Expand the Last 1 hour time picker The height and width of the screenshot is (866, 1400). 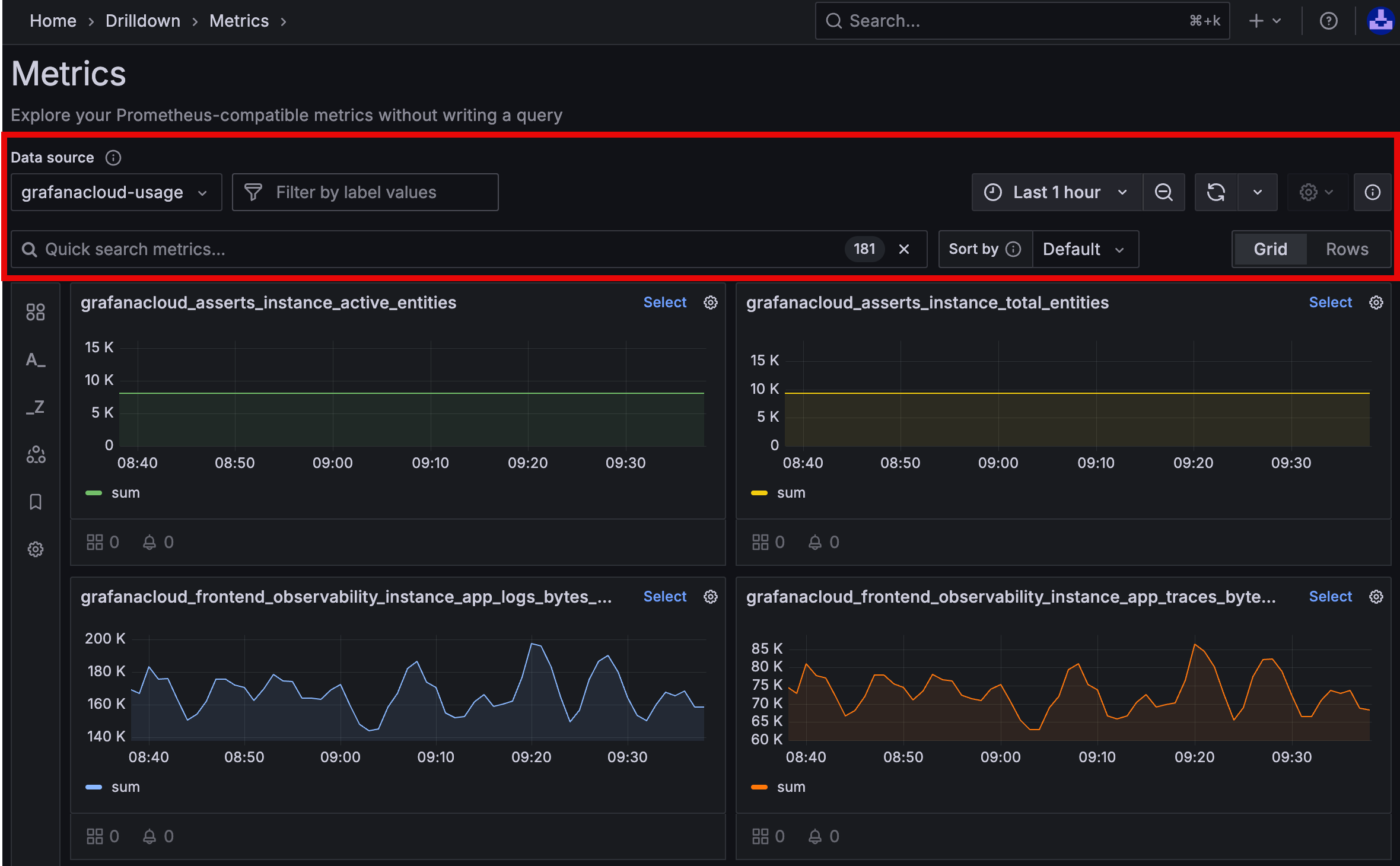coord(1056,192)
